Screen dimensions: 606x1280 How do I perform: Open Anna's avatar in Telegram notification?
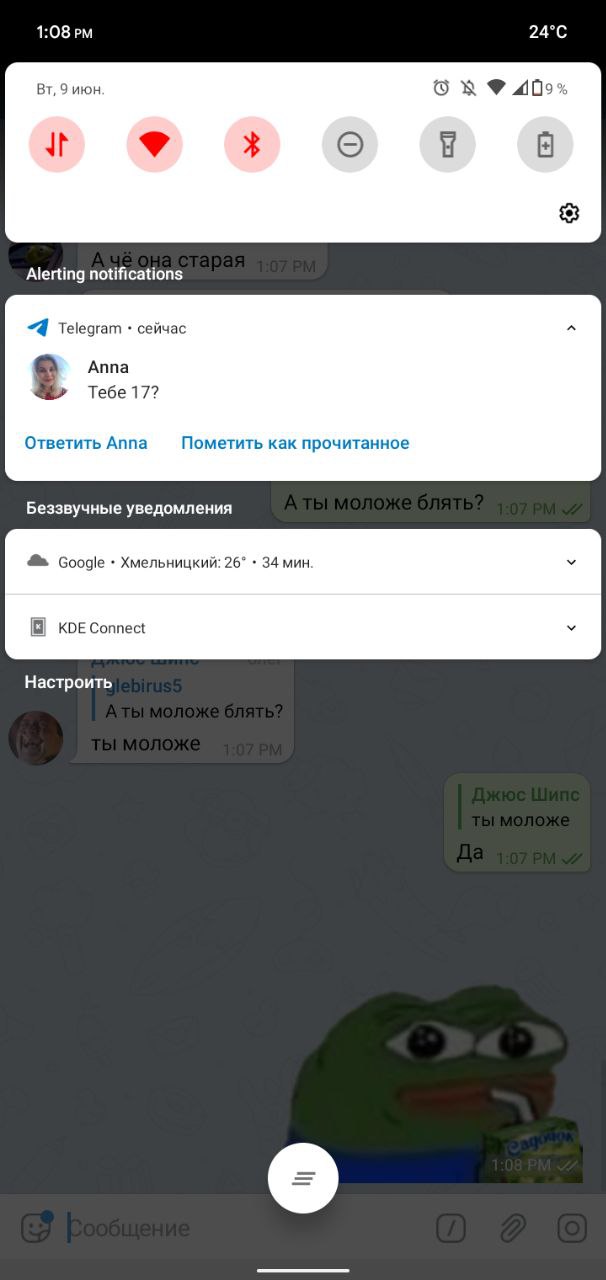(50, 377)
